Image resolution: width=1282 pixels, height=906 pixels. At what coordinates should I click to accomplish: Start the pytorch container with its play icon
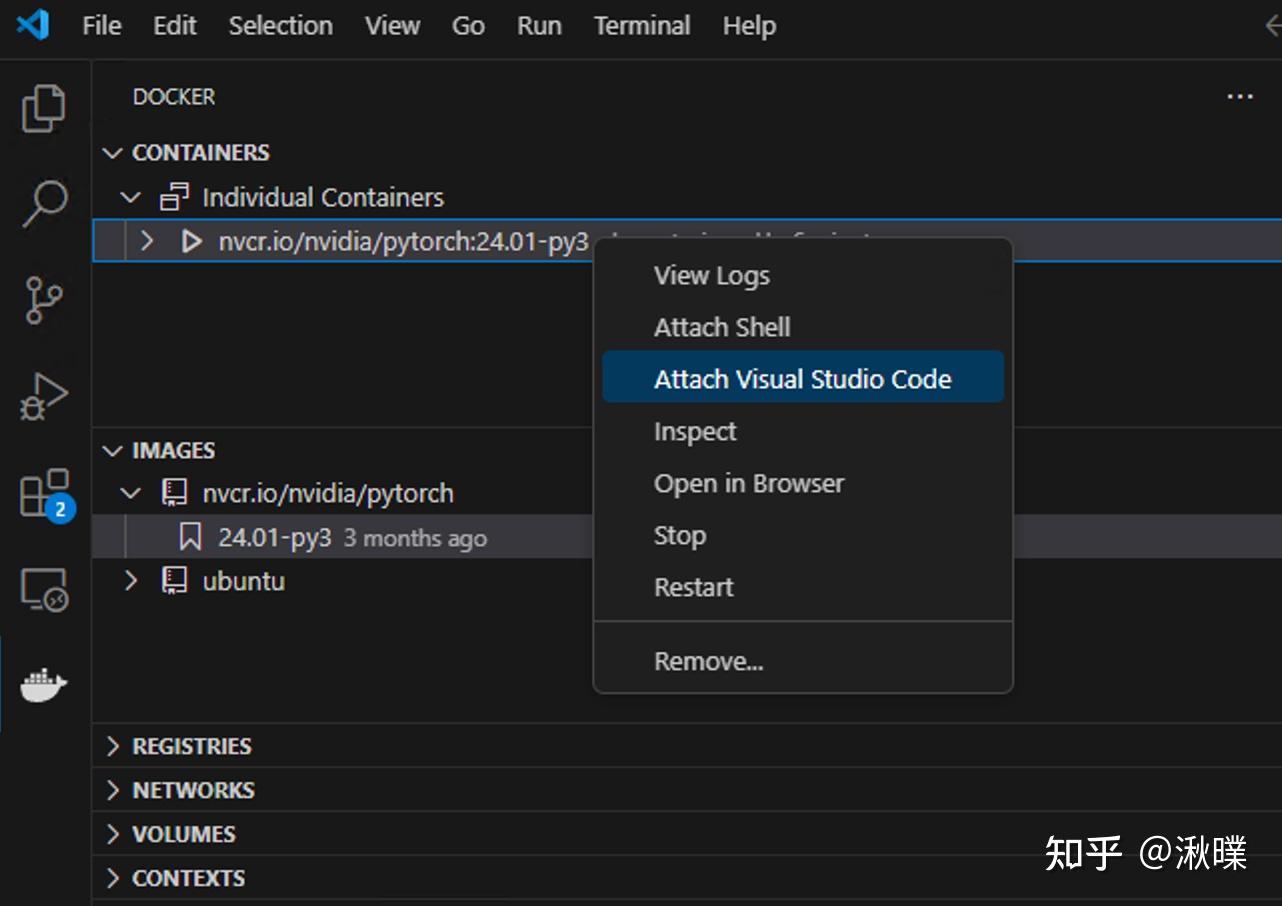(x=191, y=241)
